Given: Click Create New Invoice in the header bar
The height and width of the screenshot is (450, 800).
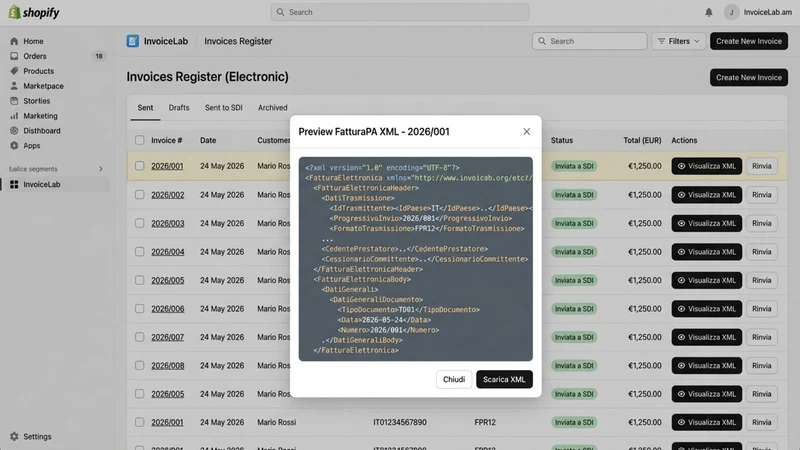Looking at the screenshot, I should tap(748, 41).
